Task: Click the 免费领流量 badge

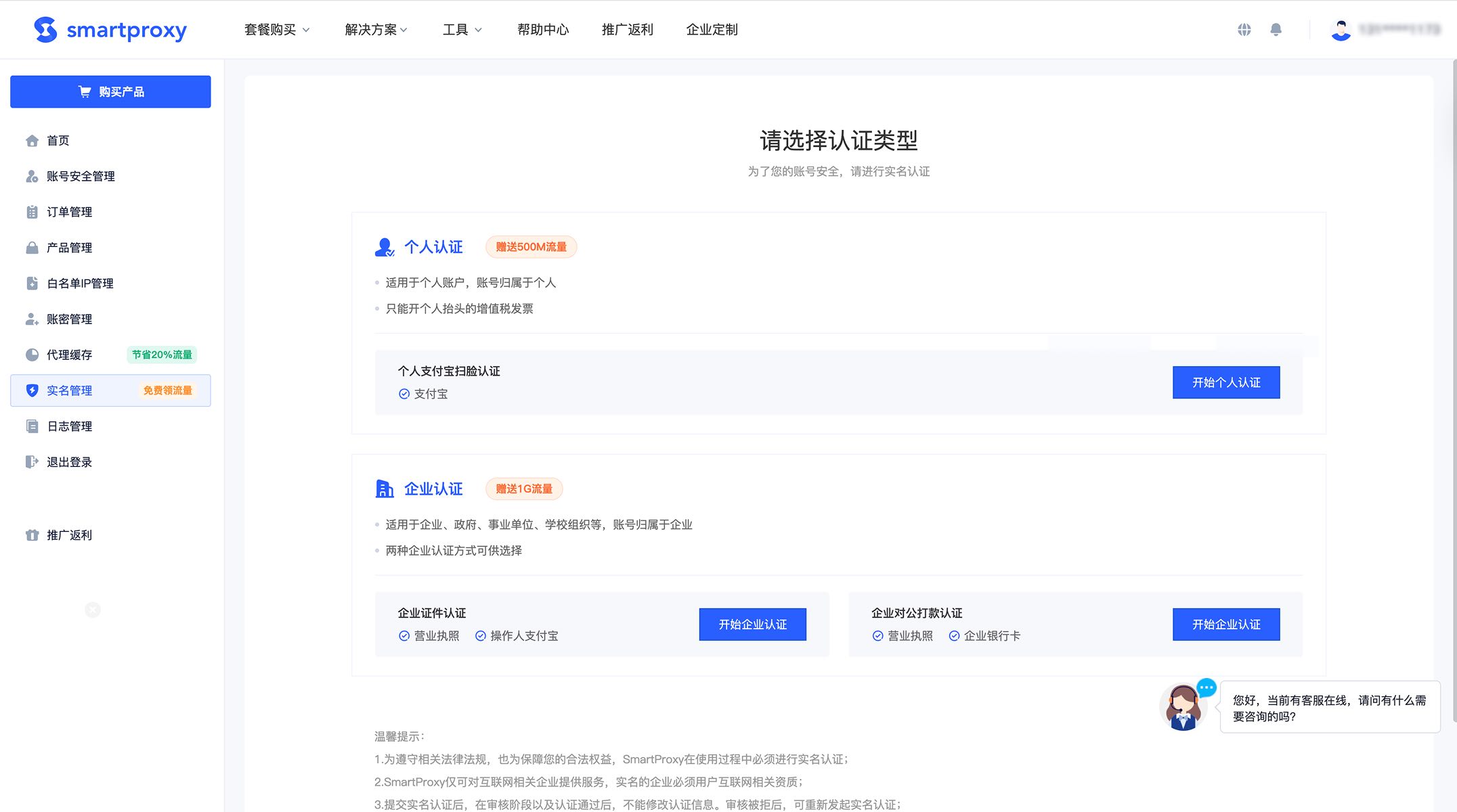Action: (x=167, y=390)
